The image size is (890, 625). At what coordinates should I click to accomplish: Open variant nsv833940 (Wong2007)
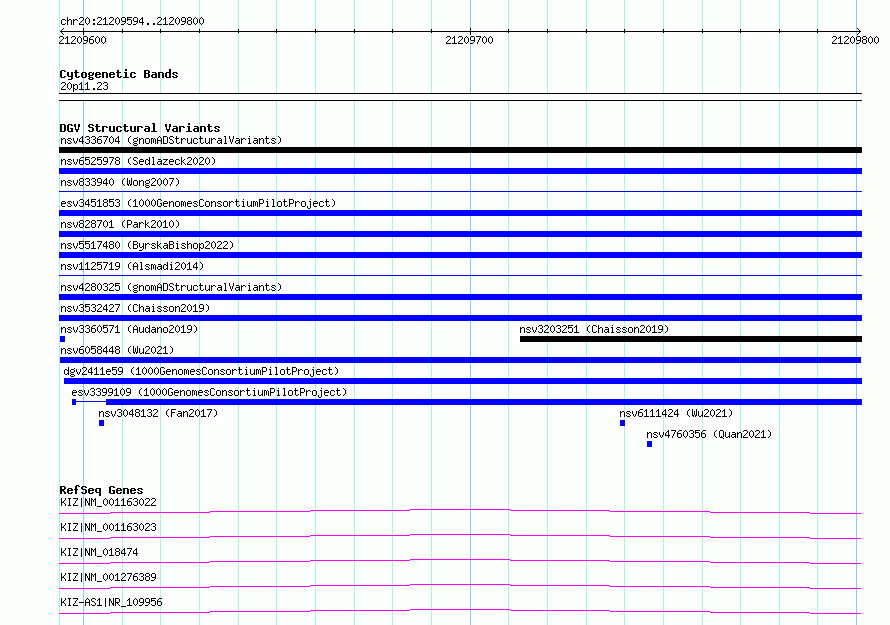(x=120, y=182)
